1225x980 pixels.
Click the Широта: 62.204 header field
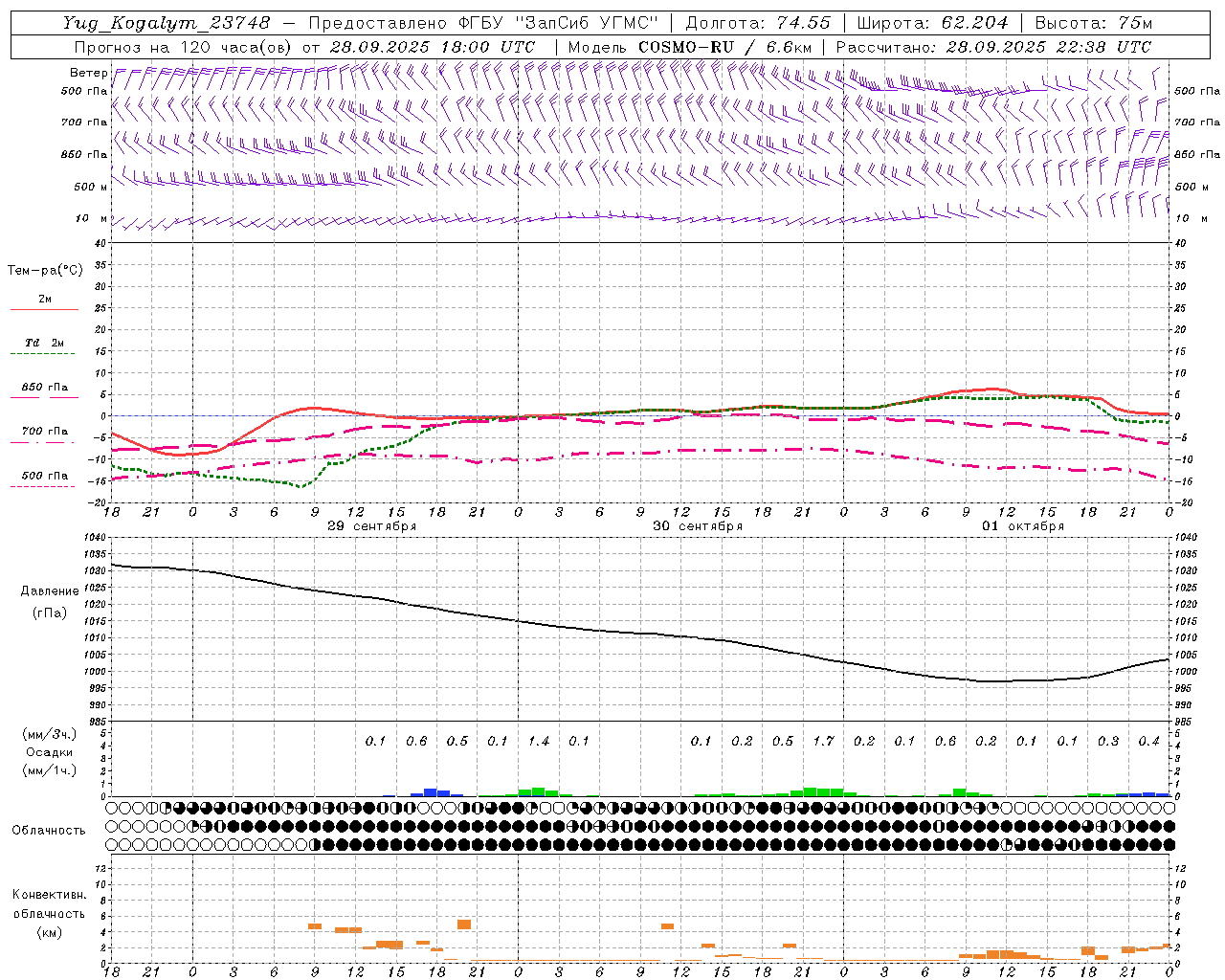point(931,23)
